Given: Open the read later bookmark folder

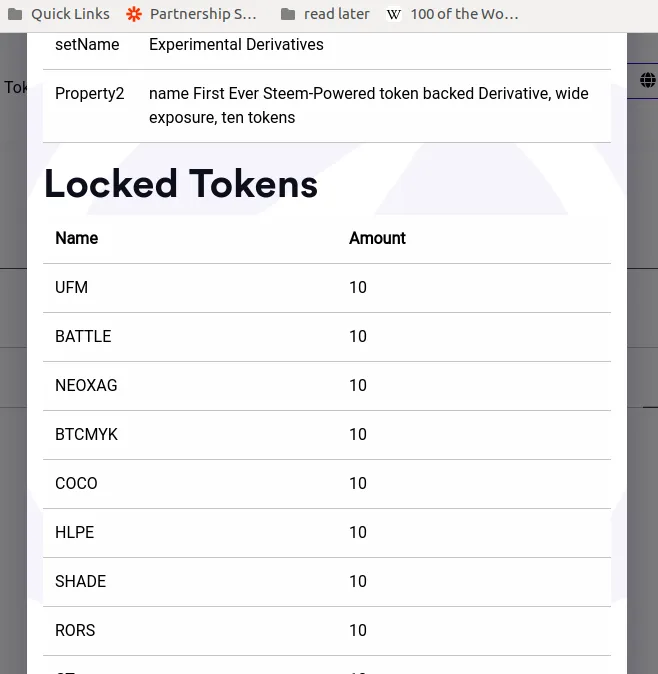Looking at the screenshot, I should pyautogui.click(x=325, y=14).
